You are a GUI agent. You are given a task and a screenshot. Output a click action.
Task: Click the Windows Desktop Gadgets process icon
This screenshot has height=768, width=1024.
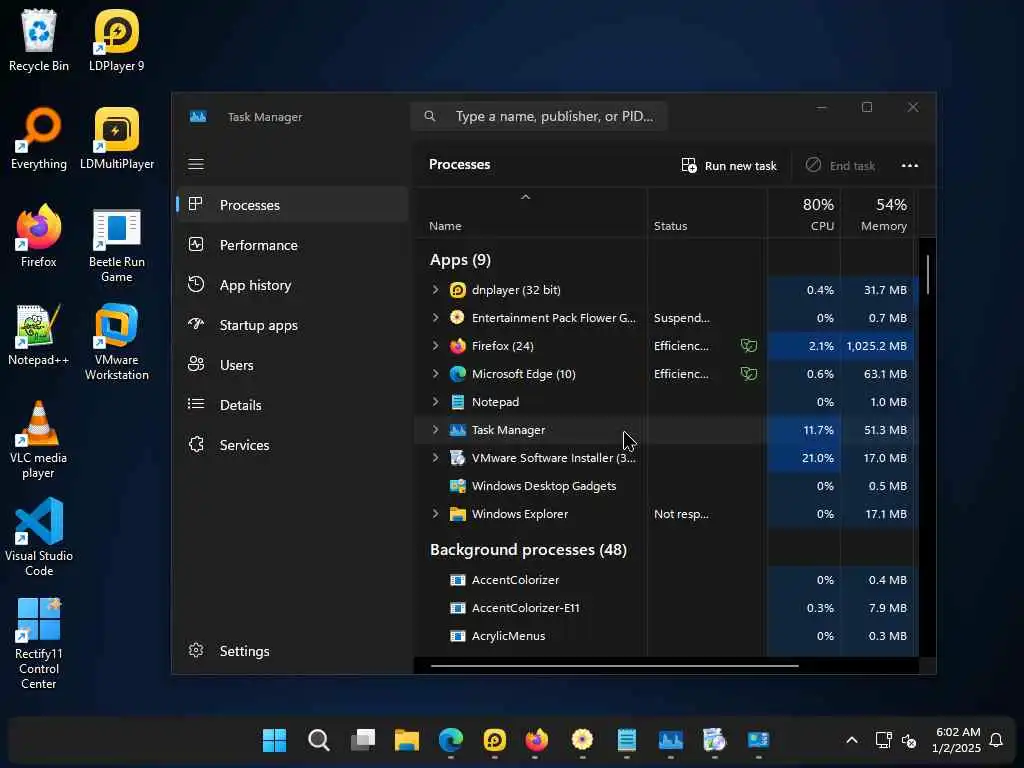[458, 486]
